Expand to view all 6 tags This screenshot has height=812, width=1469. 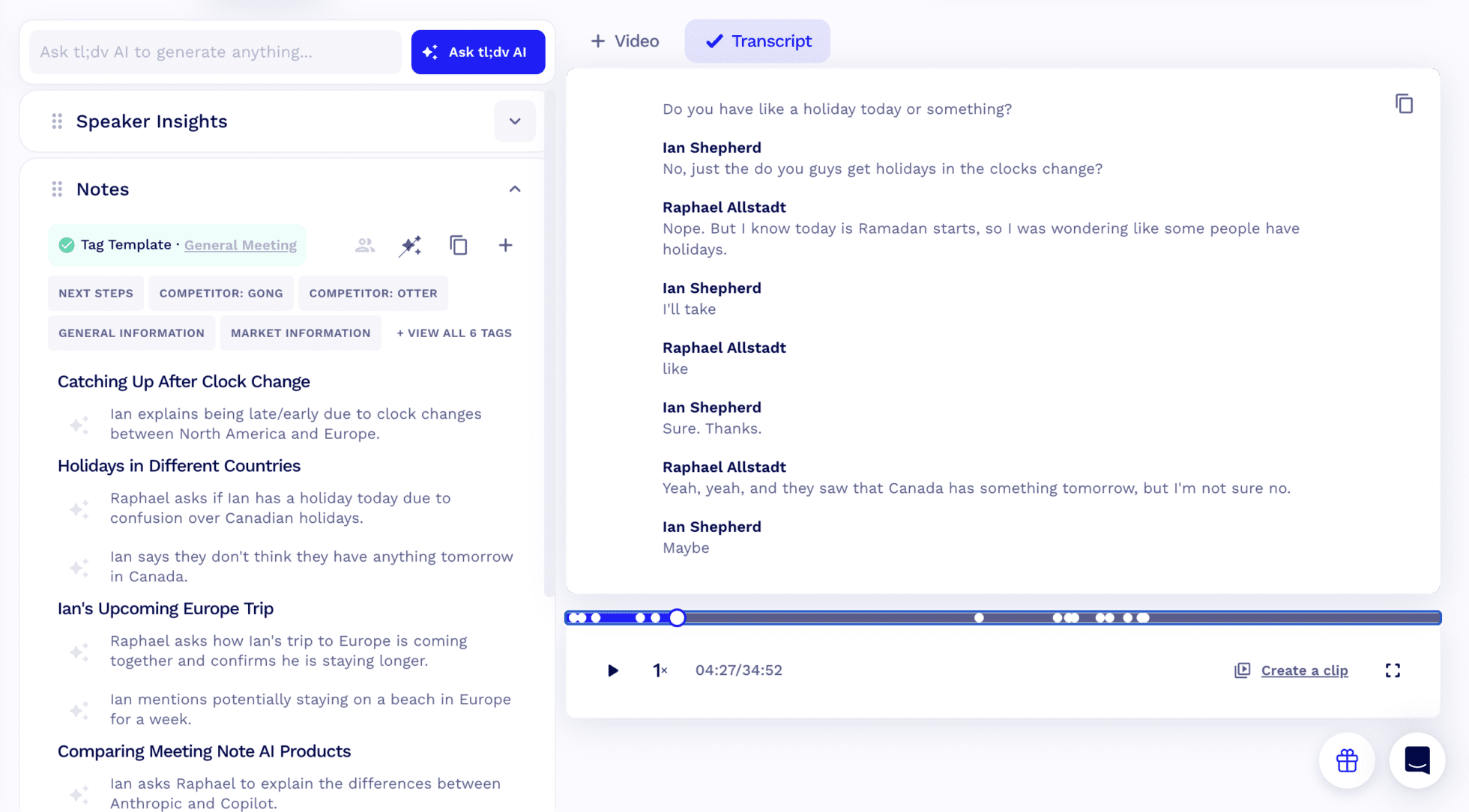click(454, 332)
